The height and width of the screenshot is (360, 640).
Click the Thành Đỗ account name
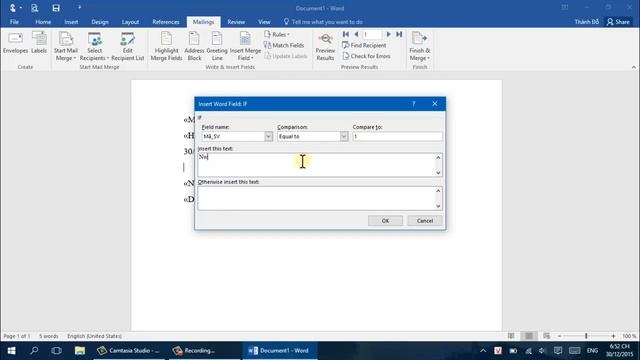coord(587,22)
